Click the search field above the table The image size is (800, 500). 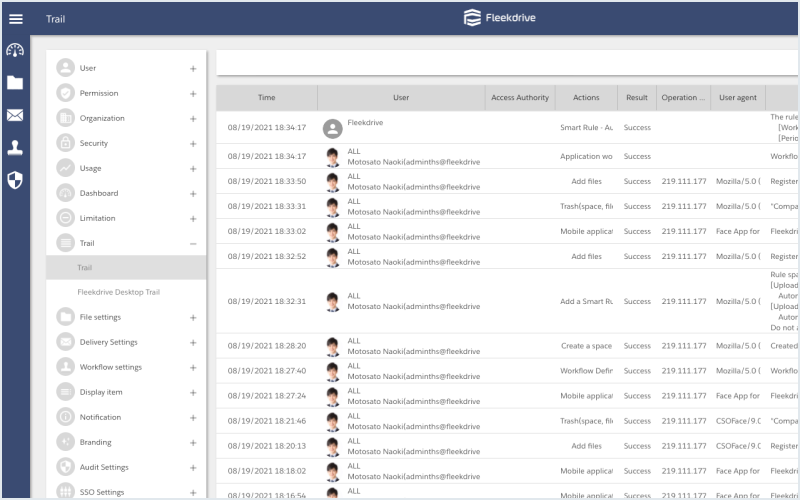pyautogui.click(x=508, y=63)
